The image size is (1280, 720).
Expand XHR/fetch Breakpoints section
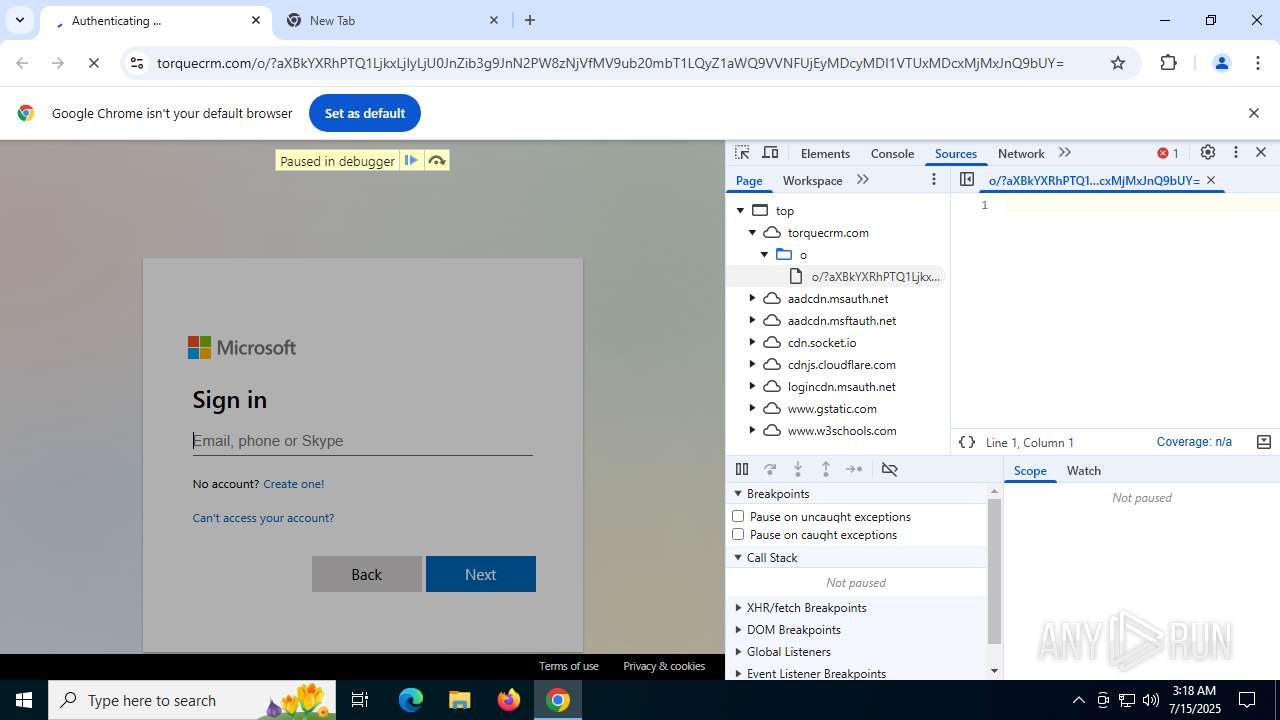click(x=739, y=608)
